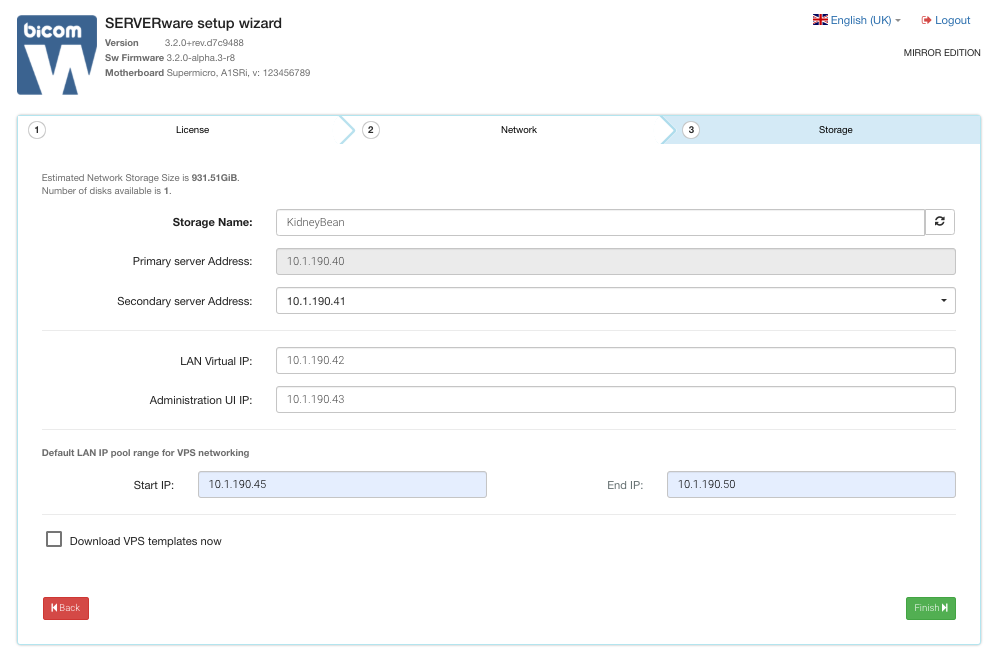Log out via Logout link
996x662 pixels.
(x=946, y=20)
